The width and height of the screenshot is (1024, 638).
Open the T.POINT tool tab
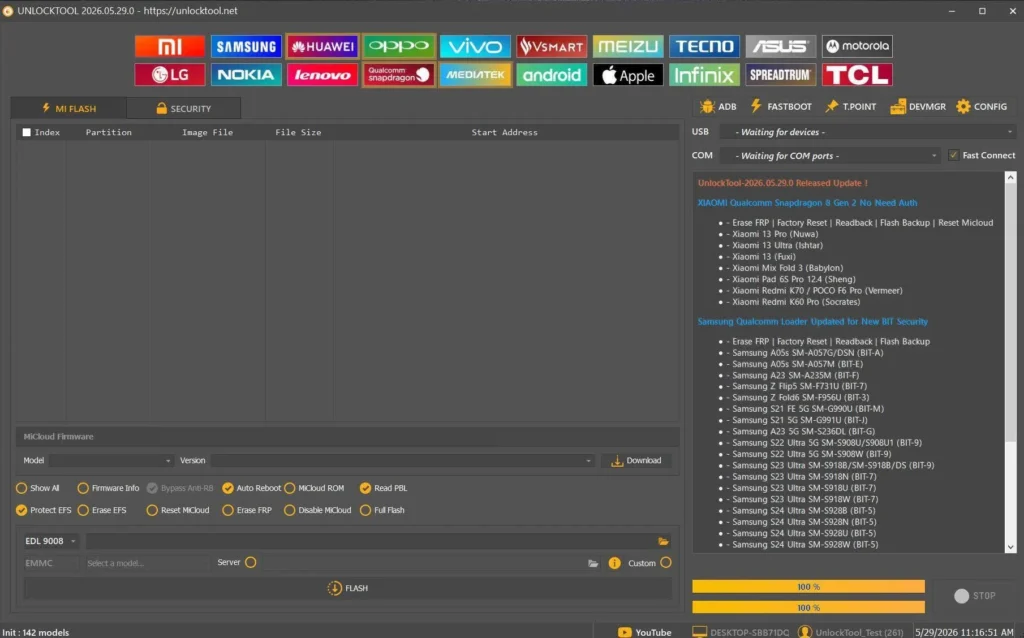click(x=851, y=106)
